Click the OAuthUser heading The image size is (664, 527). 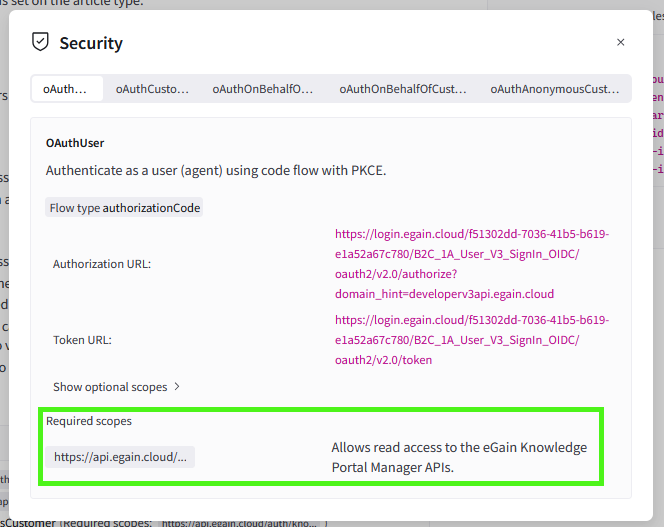pyautogui.click(x=75, y=143)
